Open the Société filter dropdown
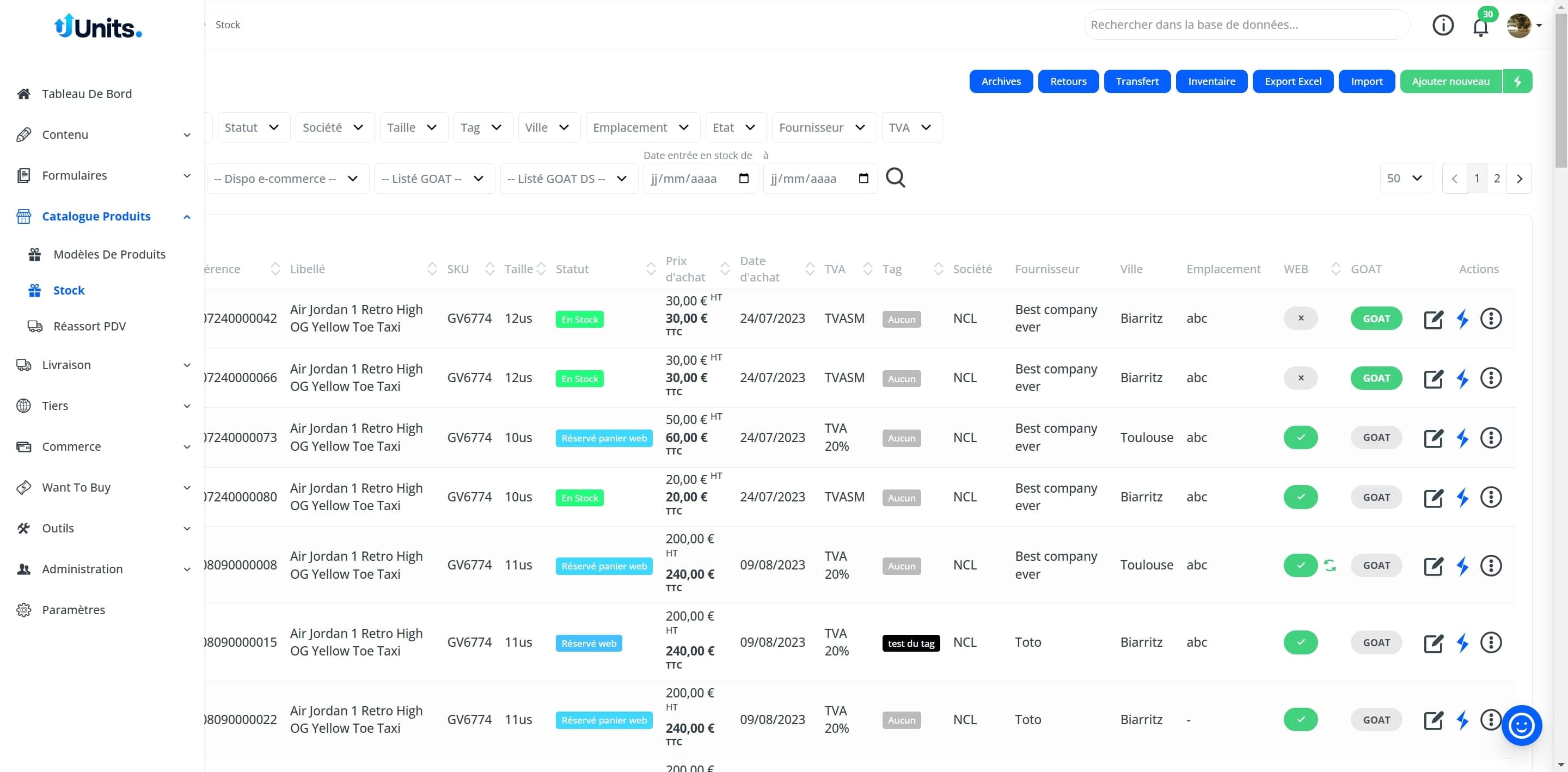The width and height of the screenshot is (1568, 772). [334, 128]
